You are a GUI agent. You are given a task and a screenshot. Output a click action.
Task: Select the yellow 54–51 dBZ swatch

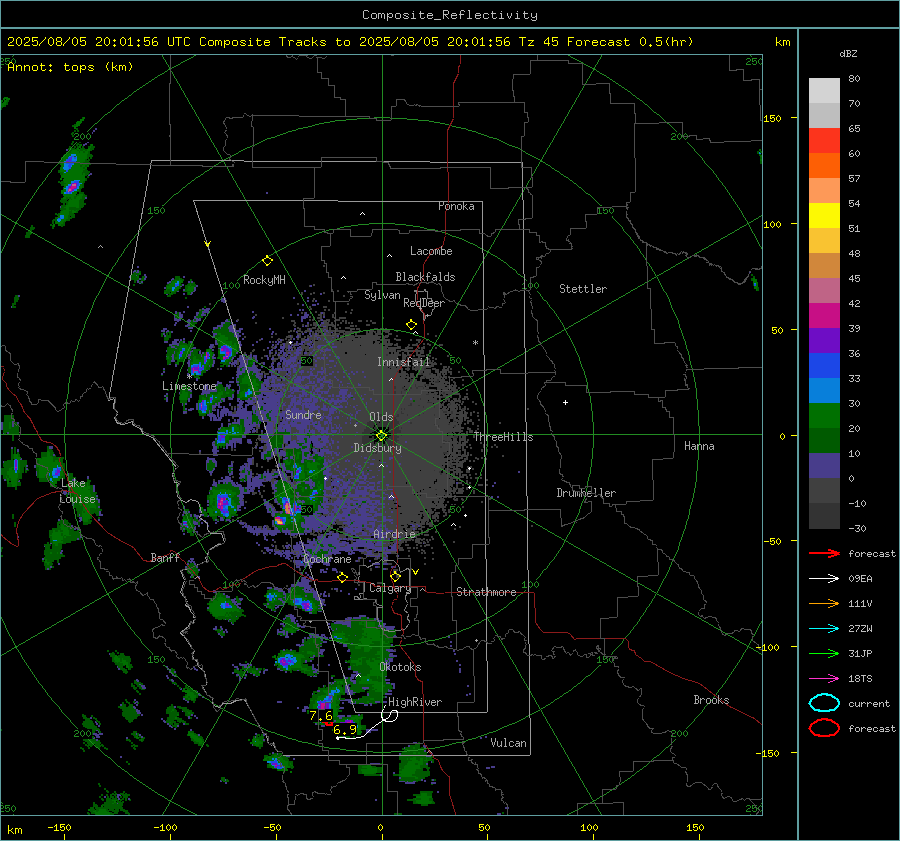(x=824, y=216)
